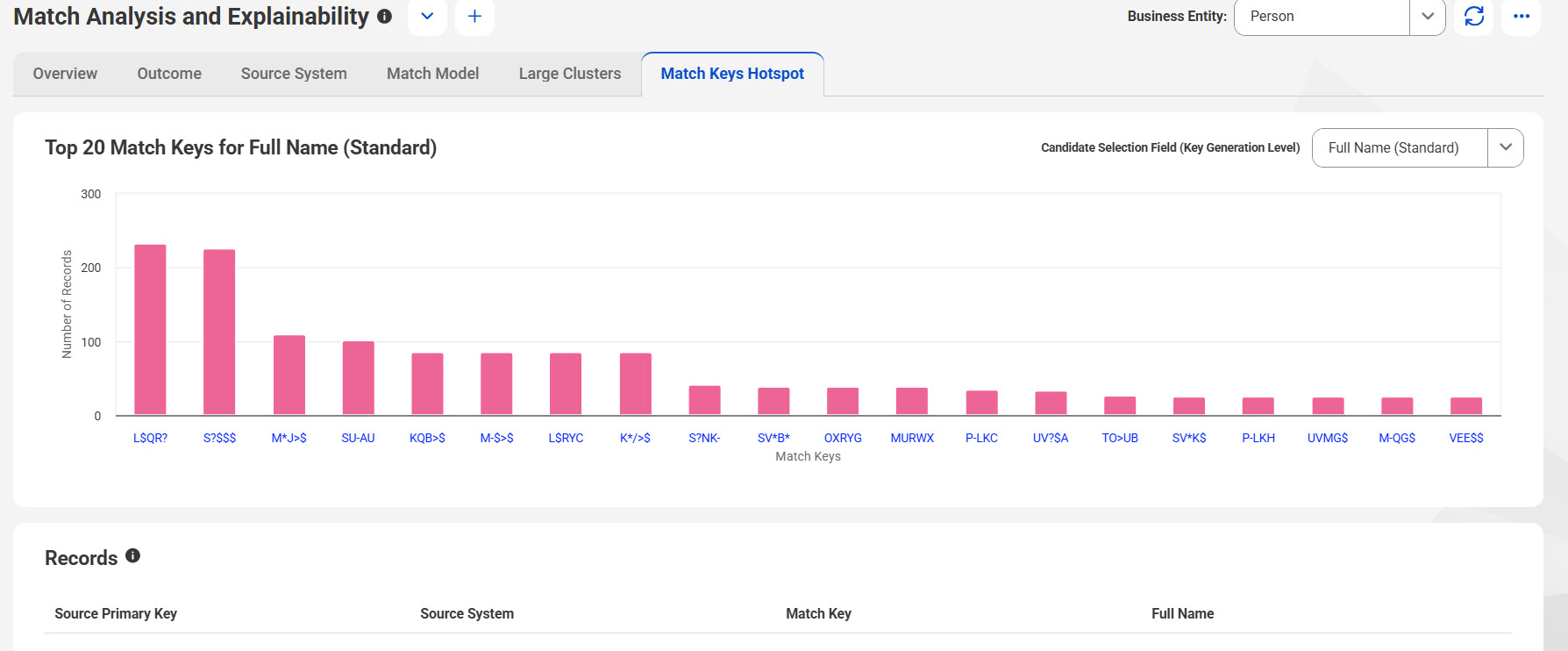Image resolution: width=1568 pixels, height=651 pixels.
Task: Click the Candidate Selection Field dropdown arrow
Action: 1506,147
